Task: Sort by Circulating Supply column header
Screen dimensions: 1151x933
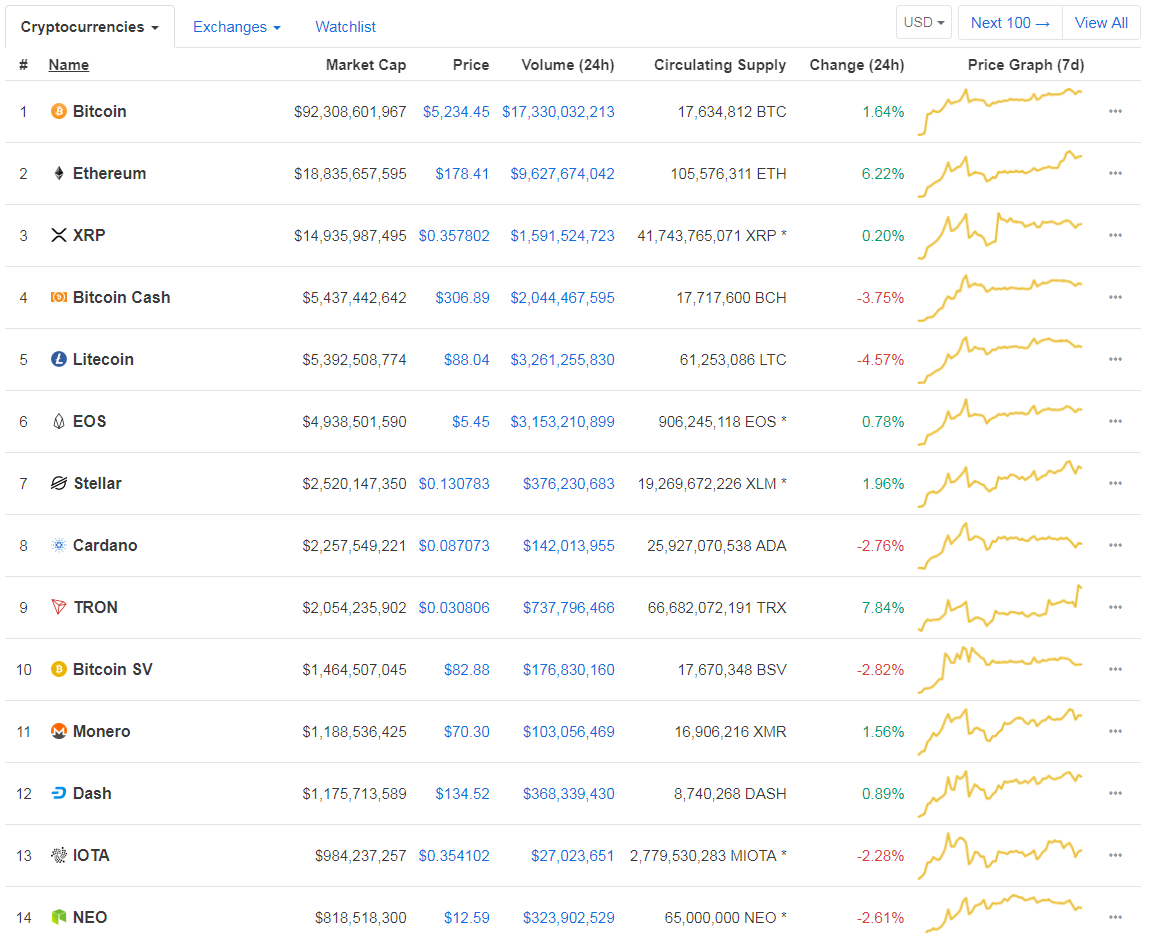Action: coord(719,65)
